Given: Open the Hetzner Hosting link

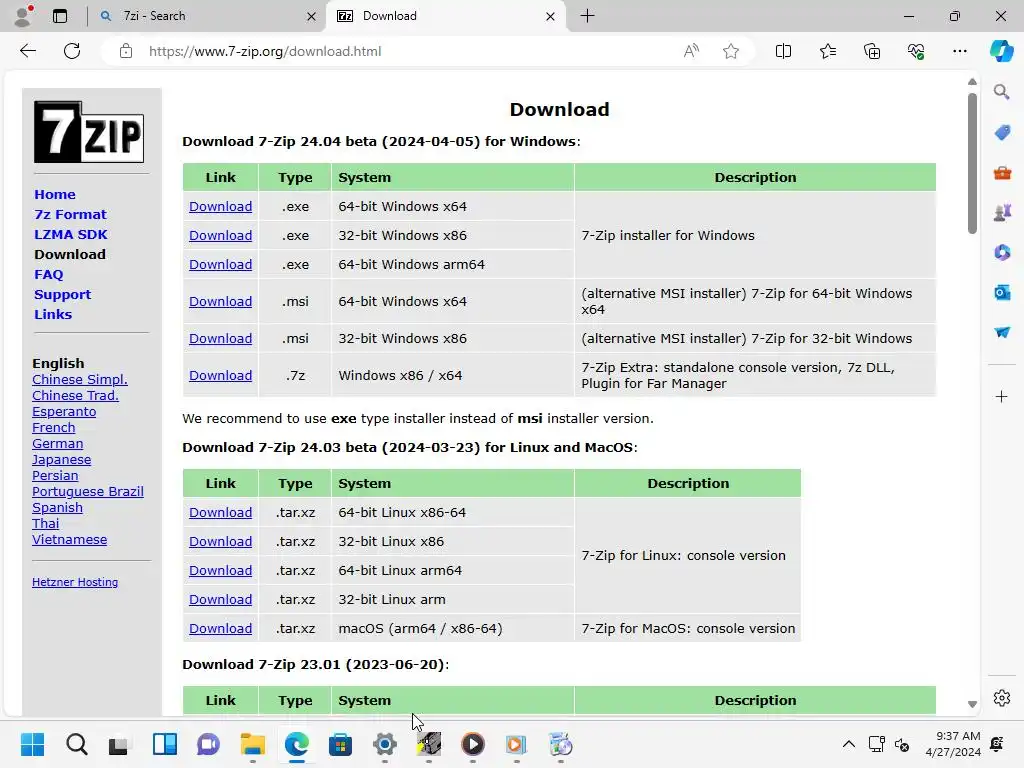Looking at the screenshot, I should [x=75, y=582].
